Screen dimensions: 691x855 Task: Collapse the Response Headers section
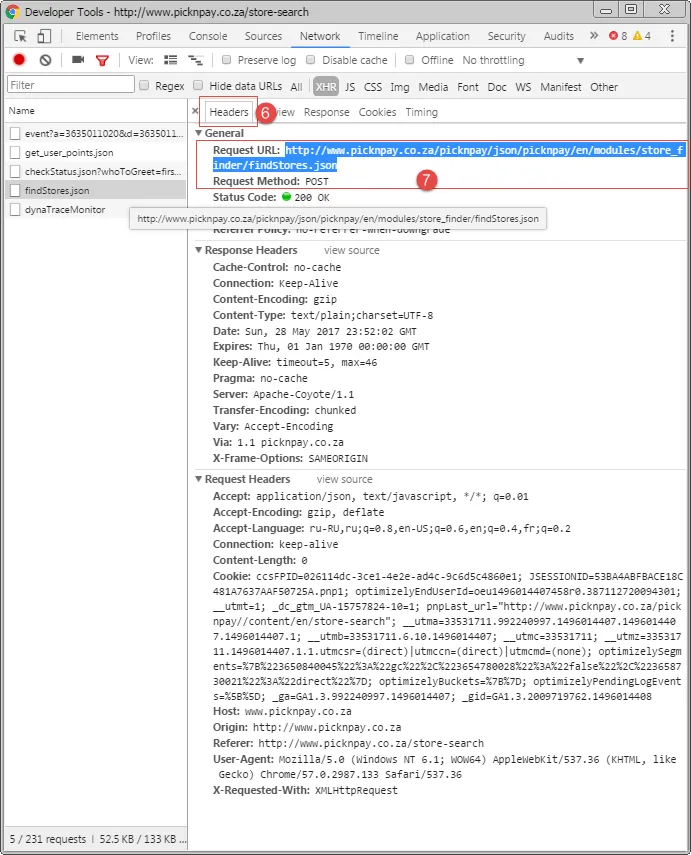(x=199, y=250)
